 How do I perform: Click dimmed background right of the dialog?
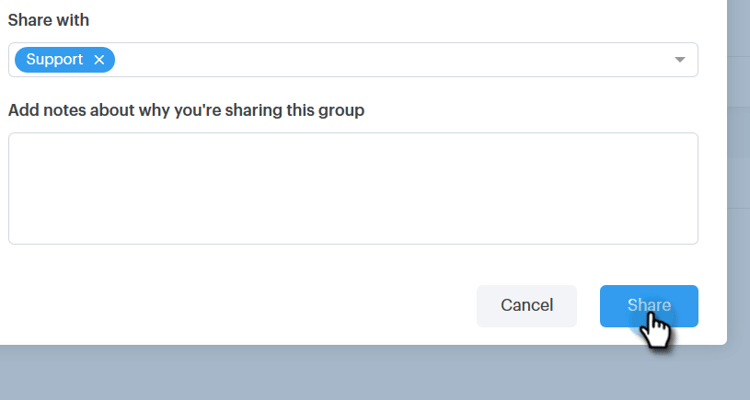[739, 191]
